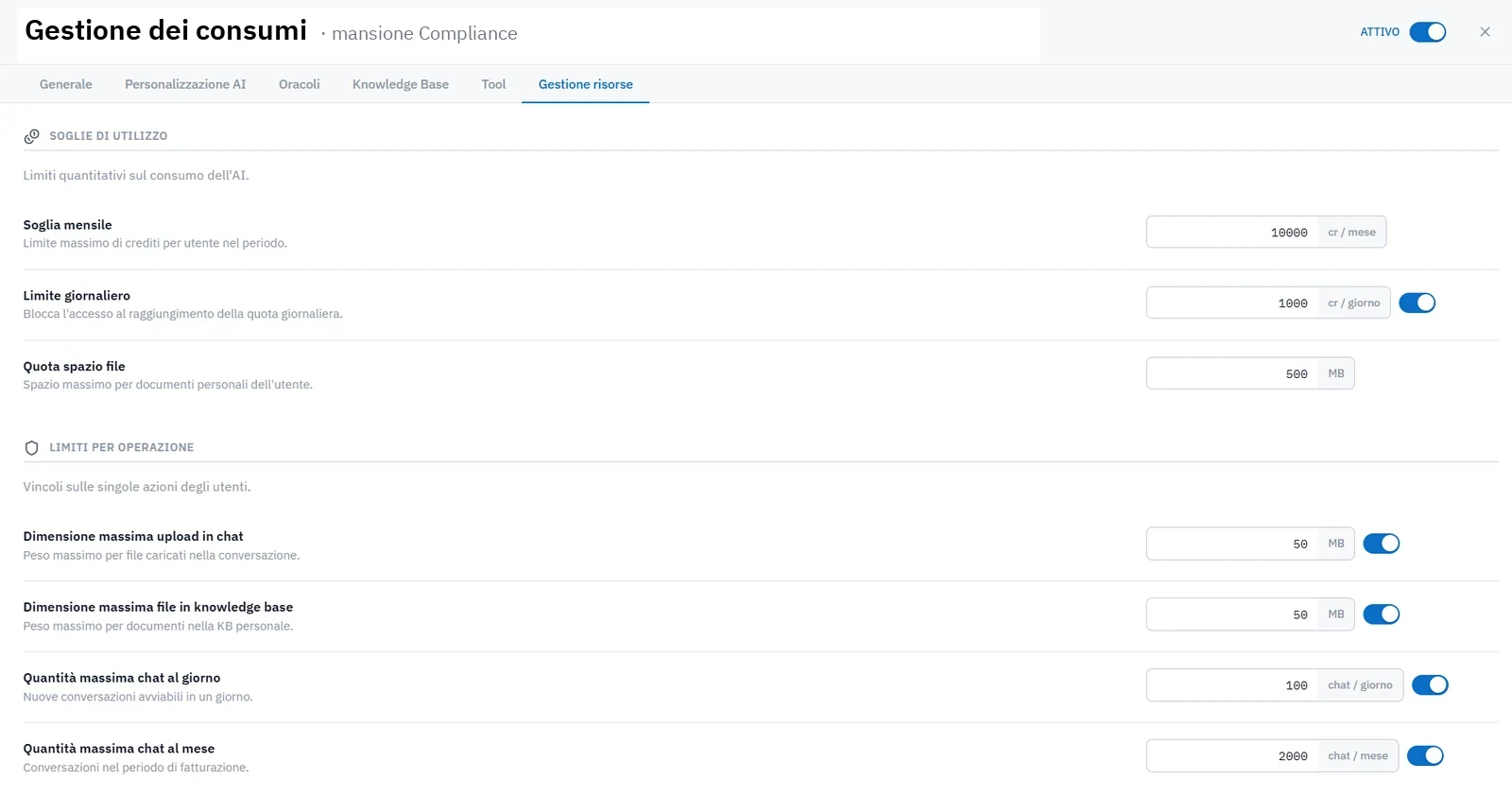The height and width of the screenshot is (796, 1512).
Task: Turn off Dimensione massima upload in chat toggle
Action: pos(1381,544)
